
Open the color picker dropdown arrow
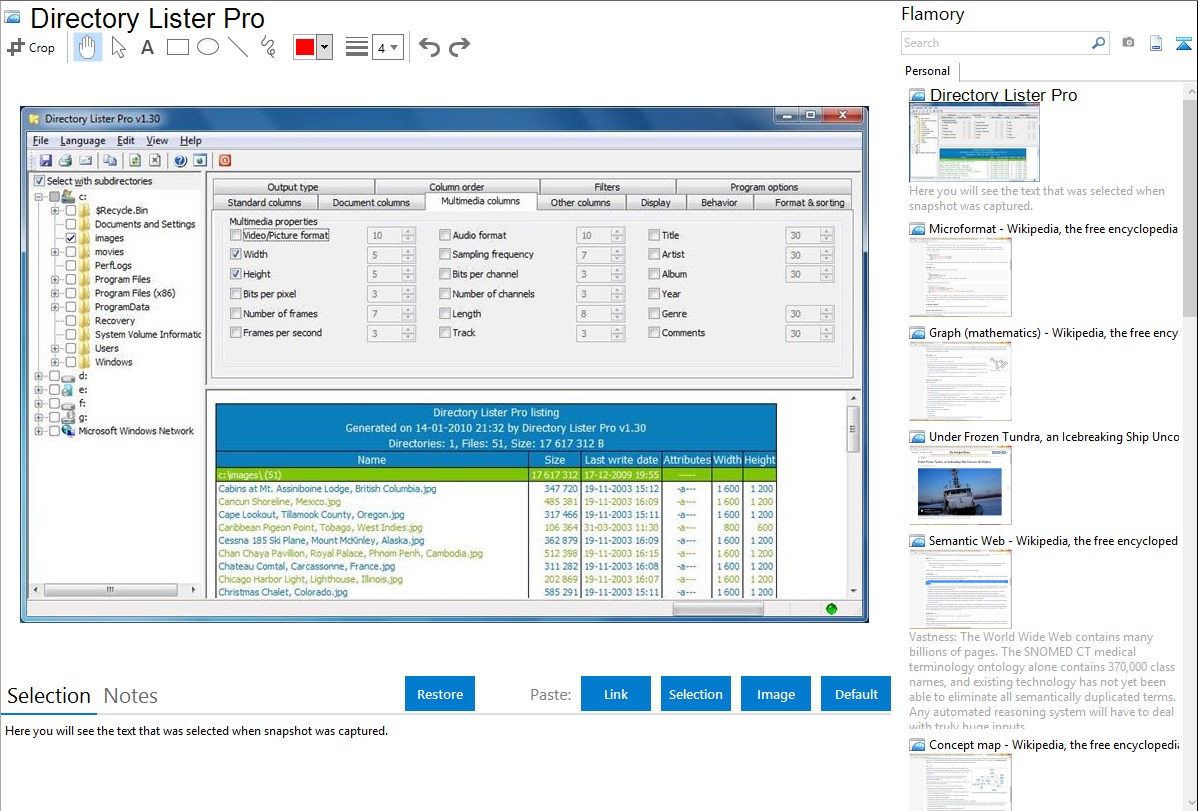click(x=324, y=47)
